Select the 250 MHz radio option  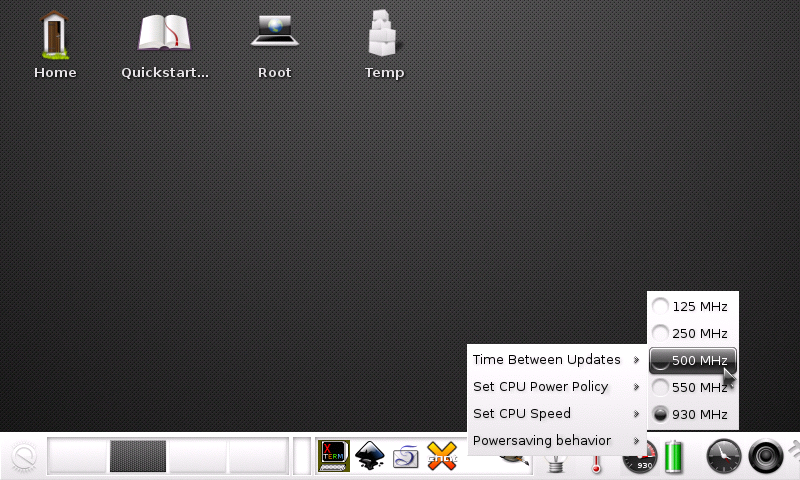click(692, 333)
